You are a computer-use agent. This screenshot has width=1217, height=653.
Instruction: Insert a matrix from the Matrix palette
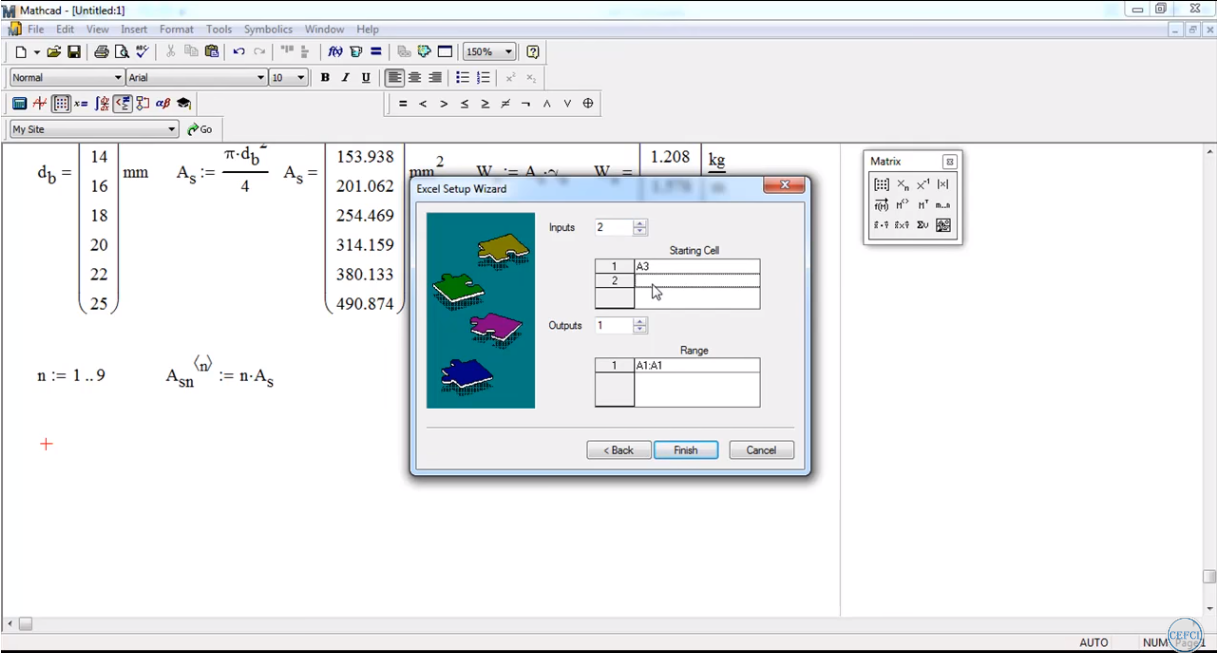(x=881, y=185)
